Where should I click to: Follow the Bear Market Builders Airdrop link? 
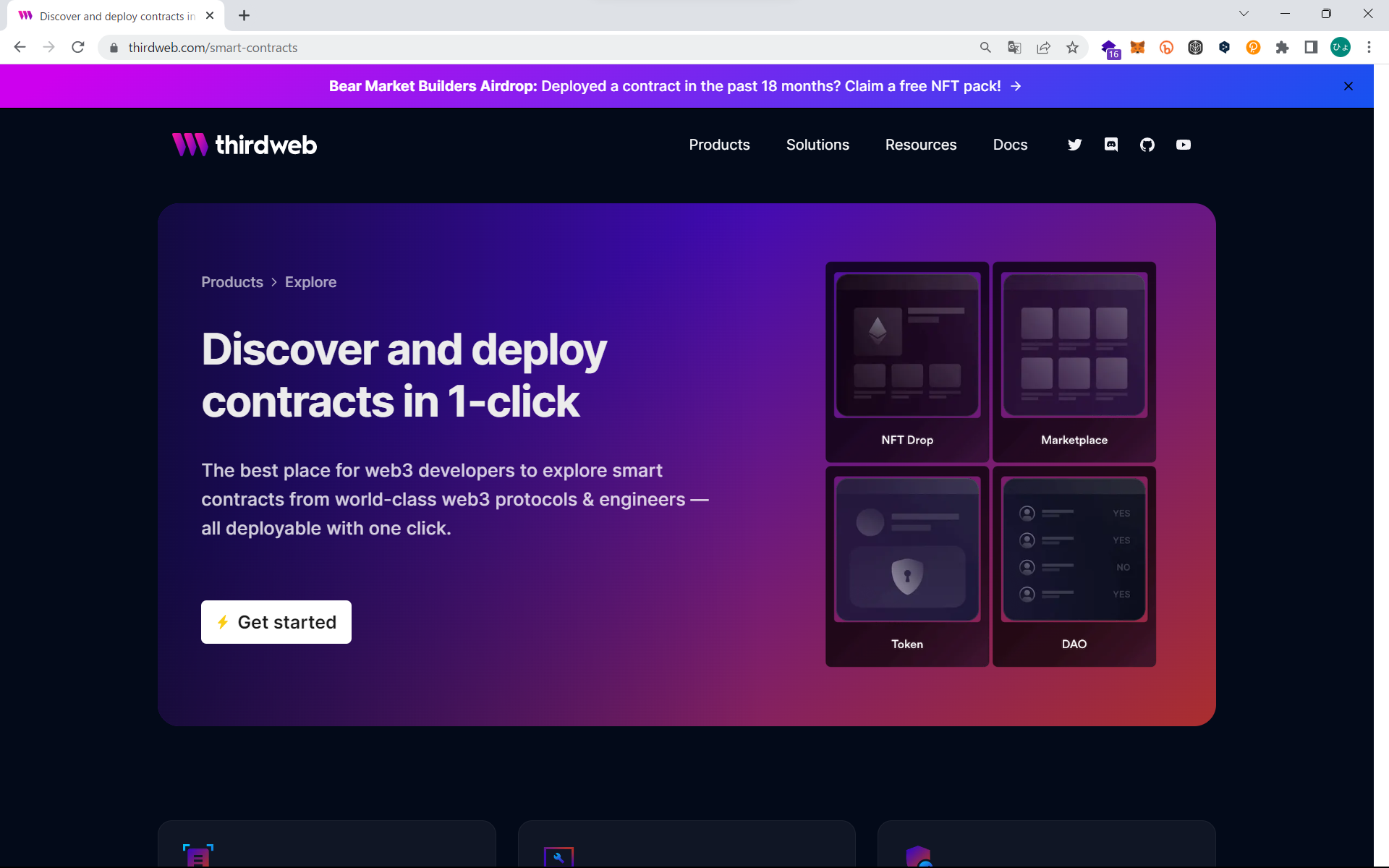pos(674,86)
